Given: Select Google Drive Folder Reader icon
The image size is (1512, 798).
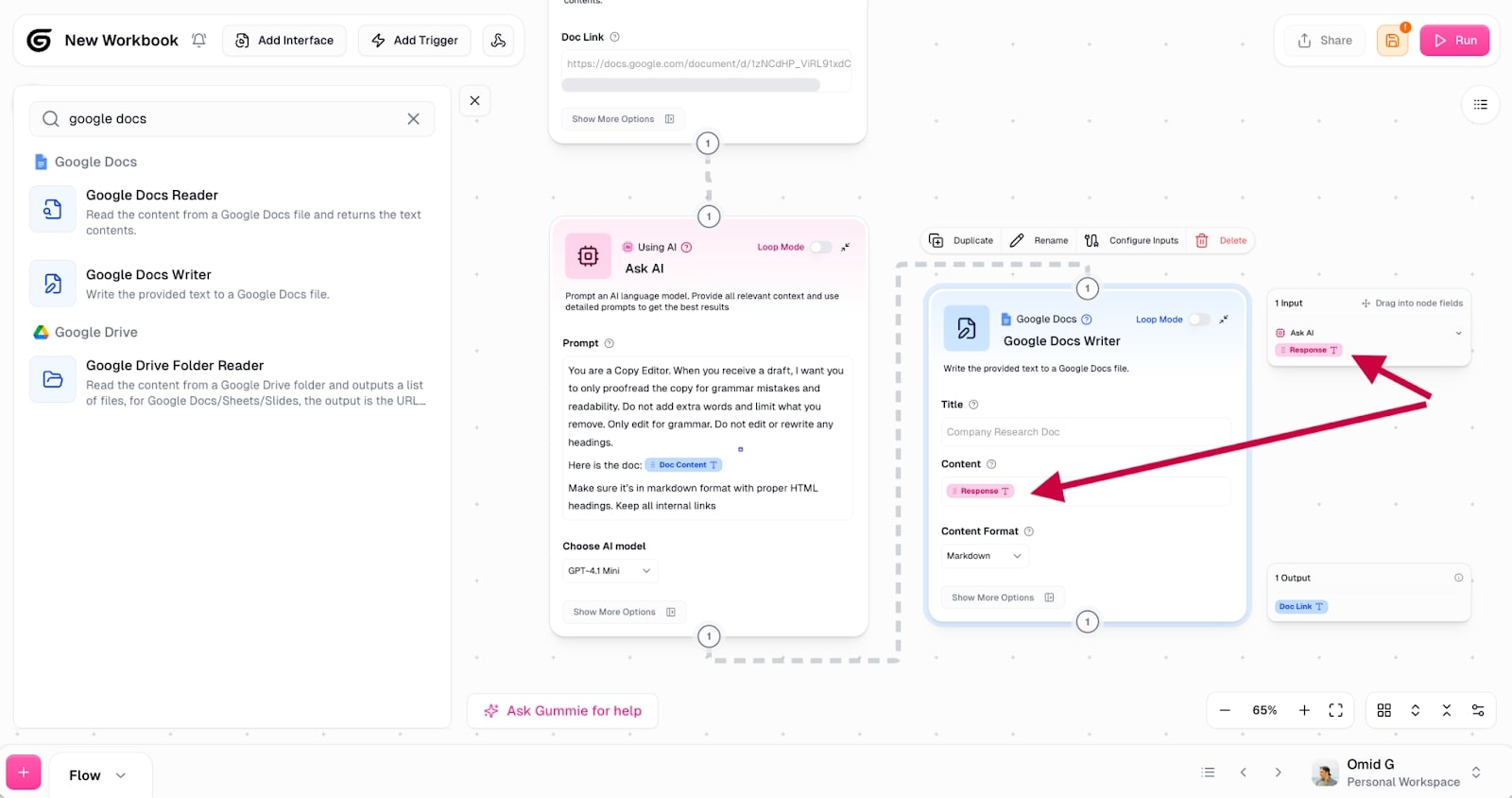Looking at the screenshot, I should coord(53,379).
